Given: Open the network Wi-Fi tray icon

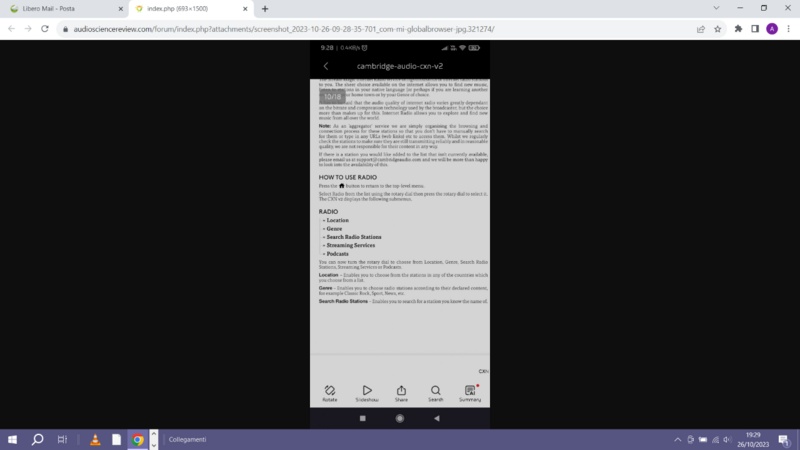Looking at the screenshot, I should click(x=715, y=439).
